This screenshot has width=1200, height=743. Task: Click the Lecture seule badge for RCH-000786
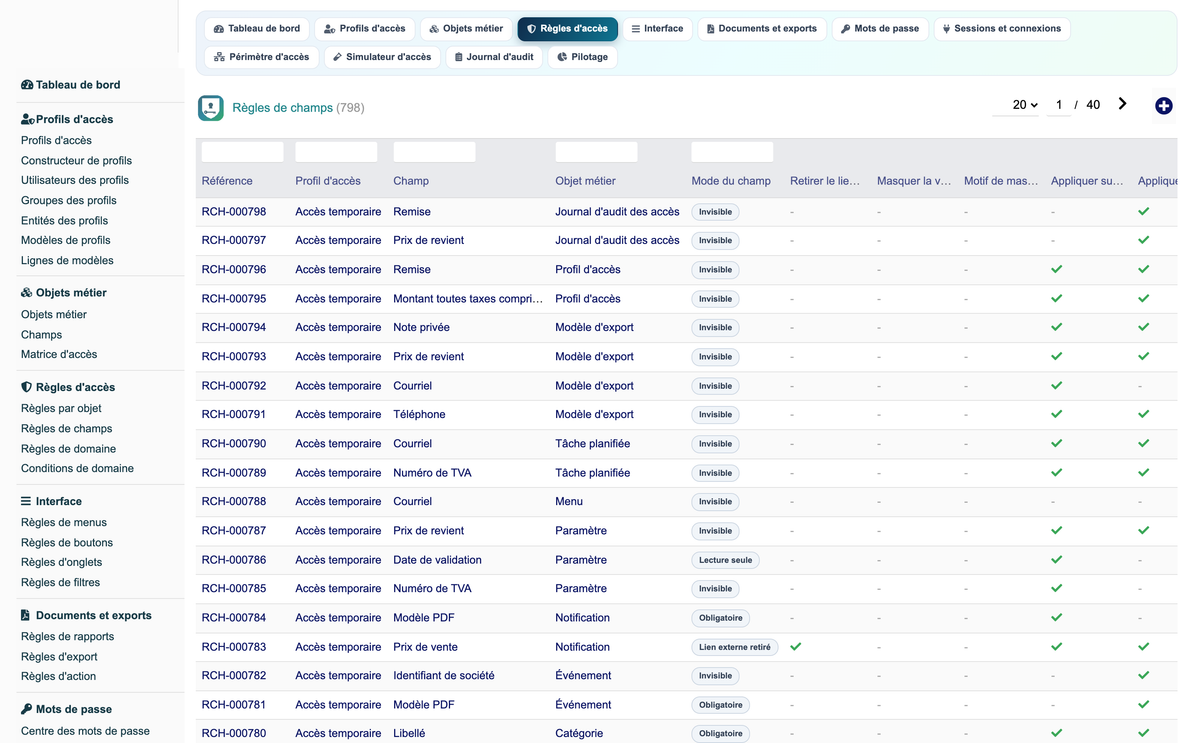tap(725, 560)
